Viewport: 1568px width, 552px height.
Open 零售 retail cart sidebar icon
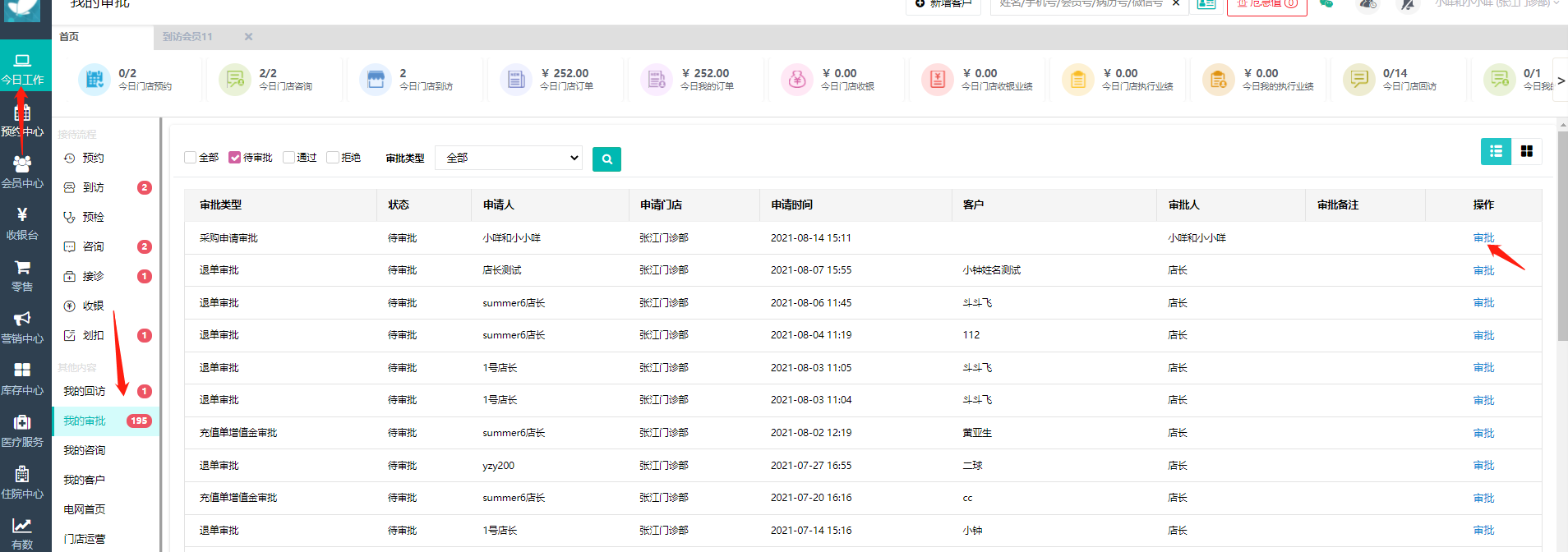pyautogui.click(x=22, y=276)
